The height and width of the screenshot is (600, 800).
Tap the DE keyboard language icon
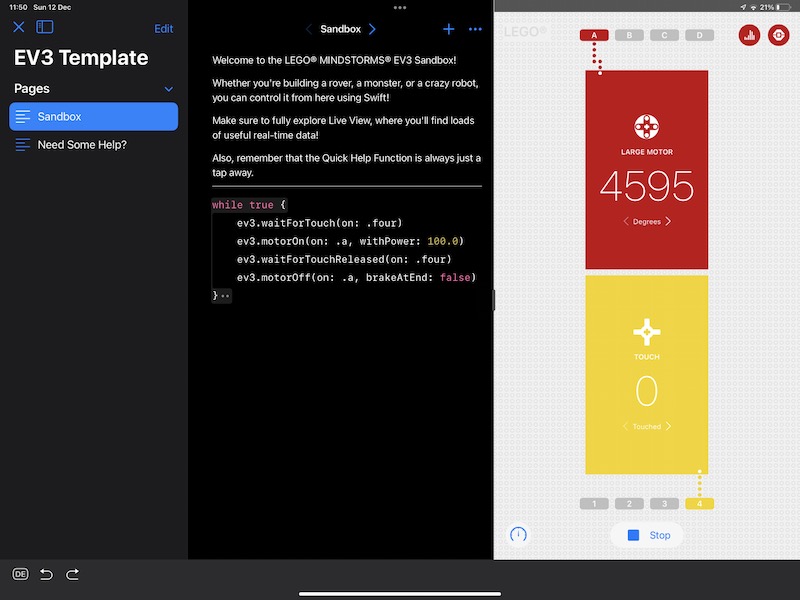tap(20, 574)
